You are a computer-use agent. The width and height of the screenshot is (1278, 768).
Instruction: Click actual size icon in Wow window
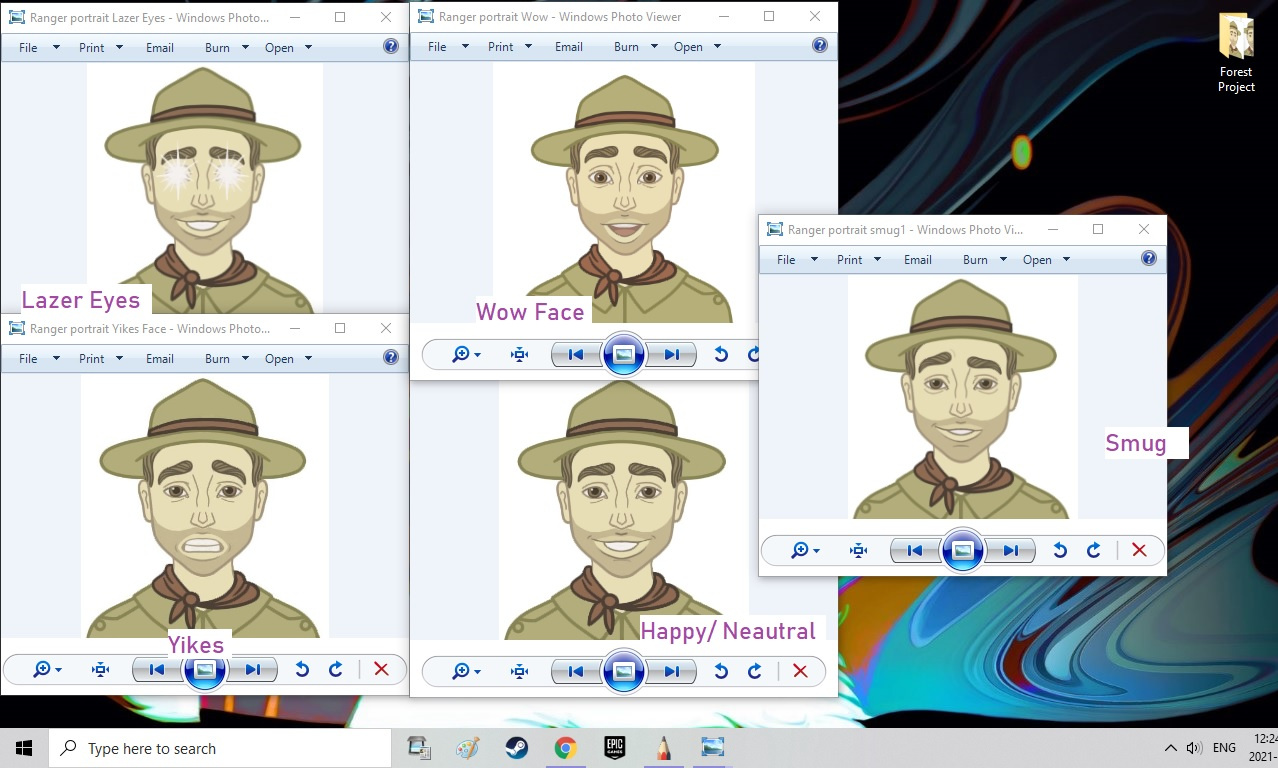coord(519,355)
